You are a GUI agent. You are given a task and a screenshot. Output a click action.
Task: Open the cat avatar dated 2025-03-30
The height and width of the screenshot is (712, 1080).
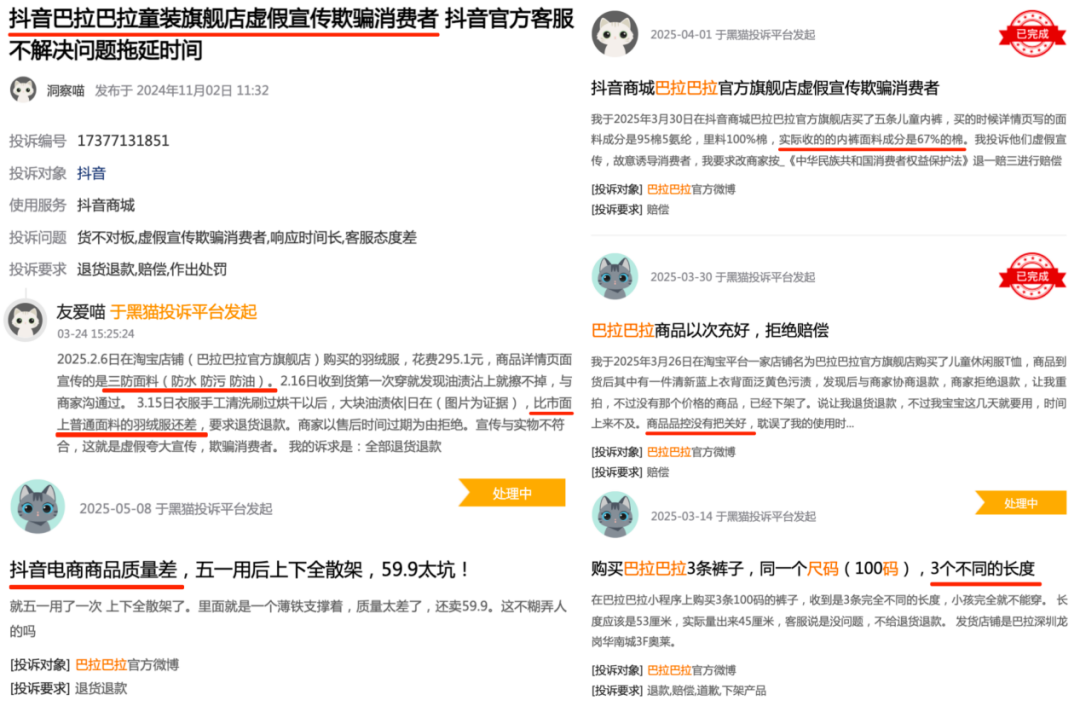(615, 277)
